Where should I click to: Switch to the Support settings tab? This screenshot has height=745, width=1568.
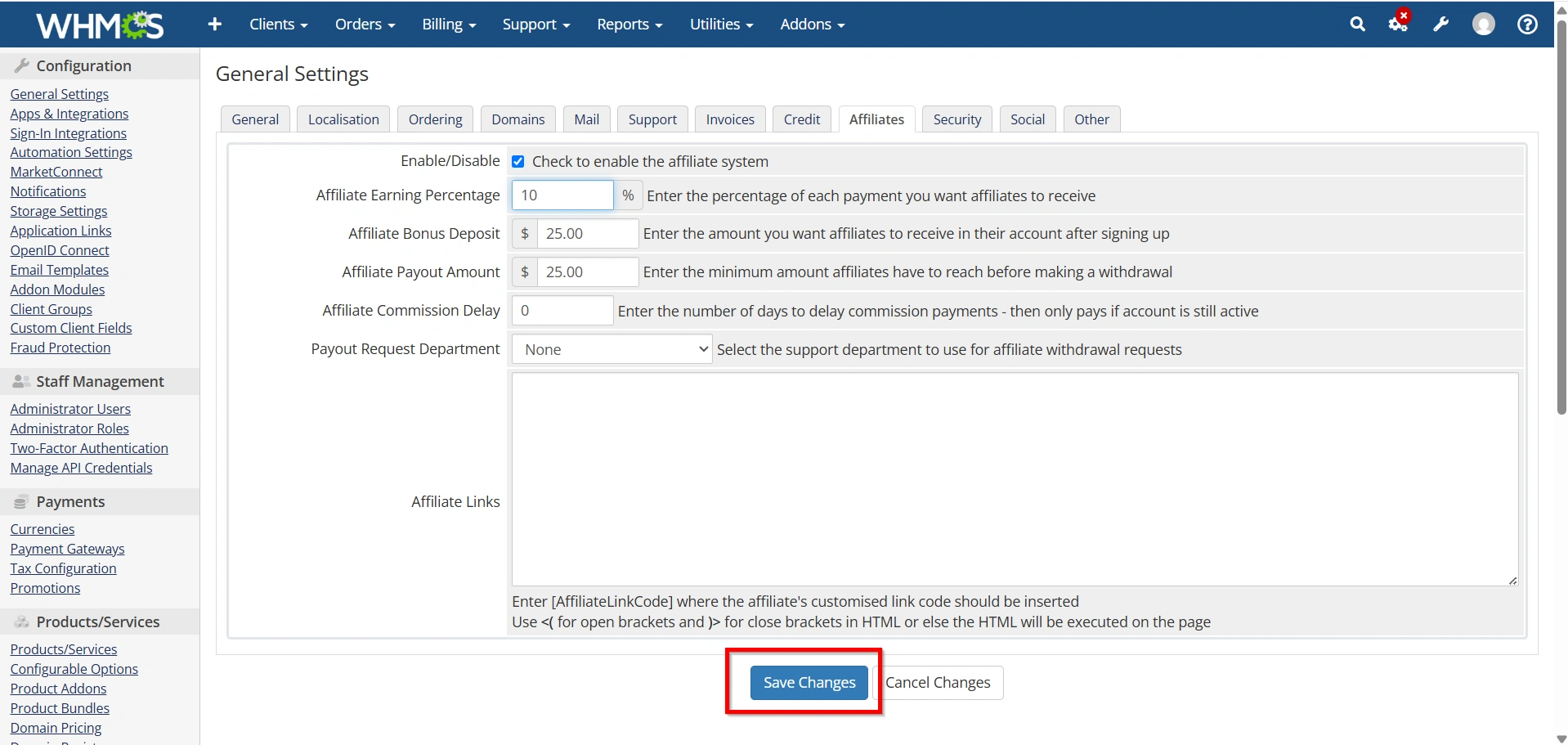tap(652, 119)
